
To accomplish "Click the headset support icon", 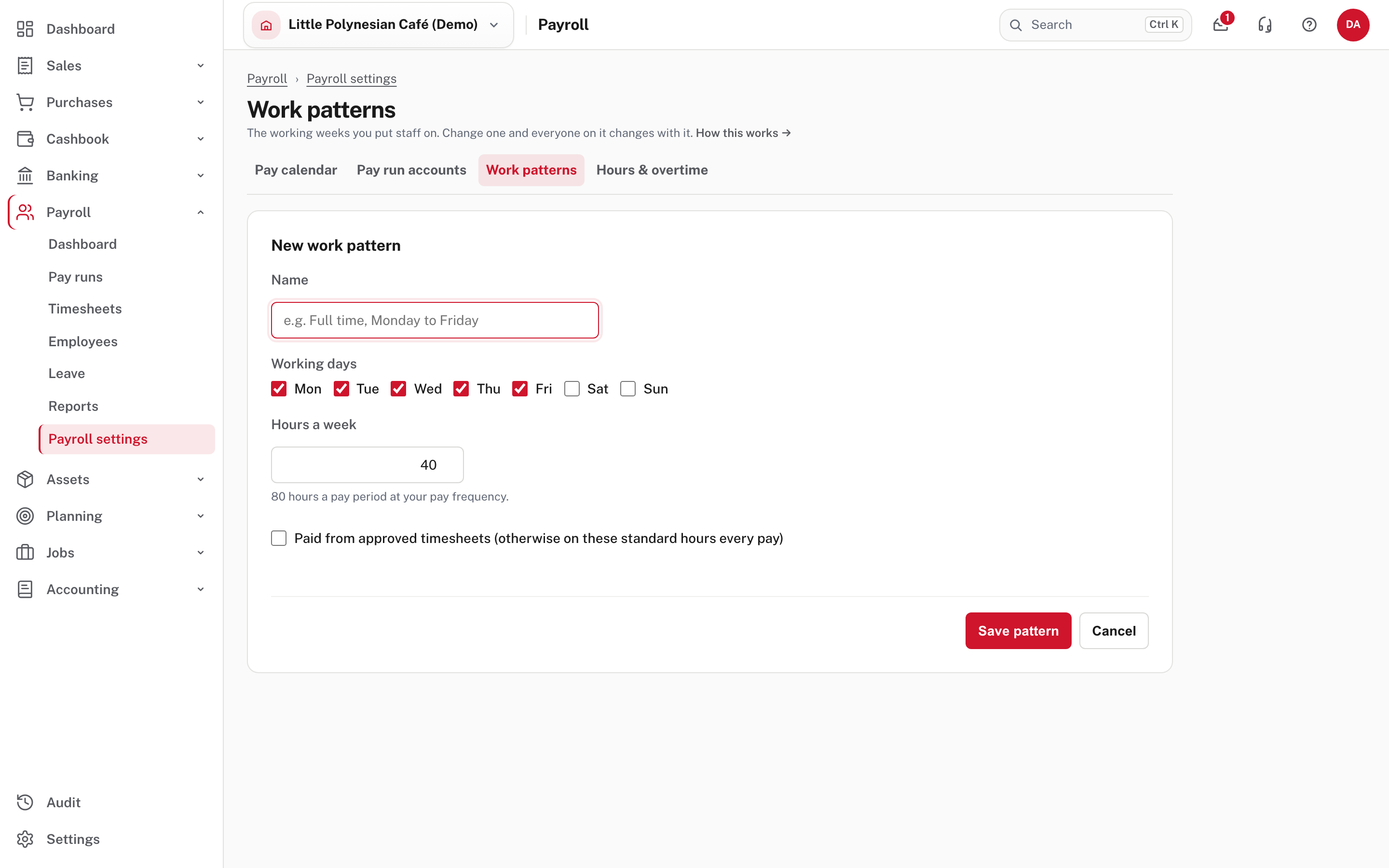I will (x=1265, y=25).
